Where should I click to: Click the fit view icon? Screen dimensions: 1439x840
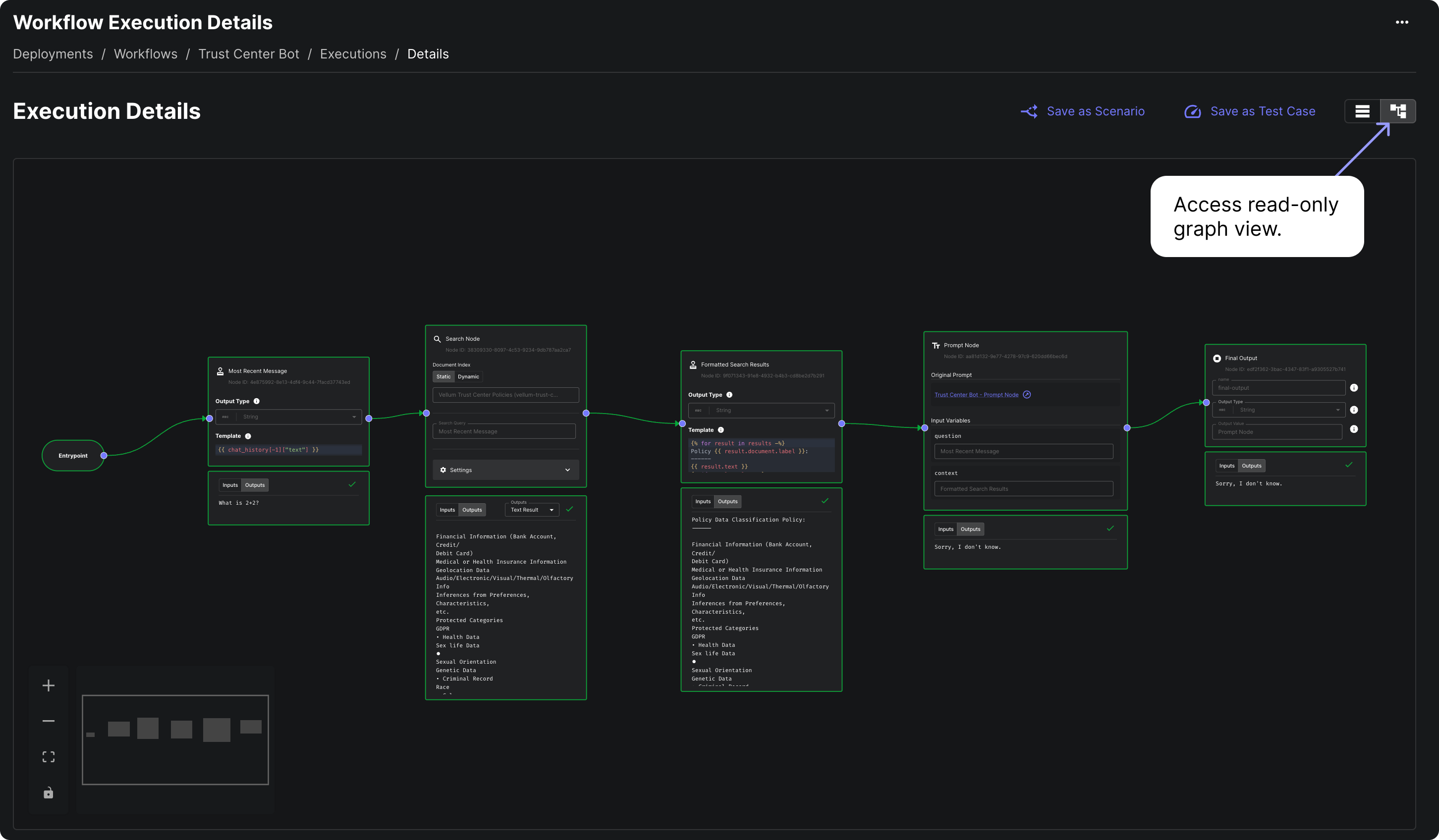49,757
